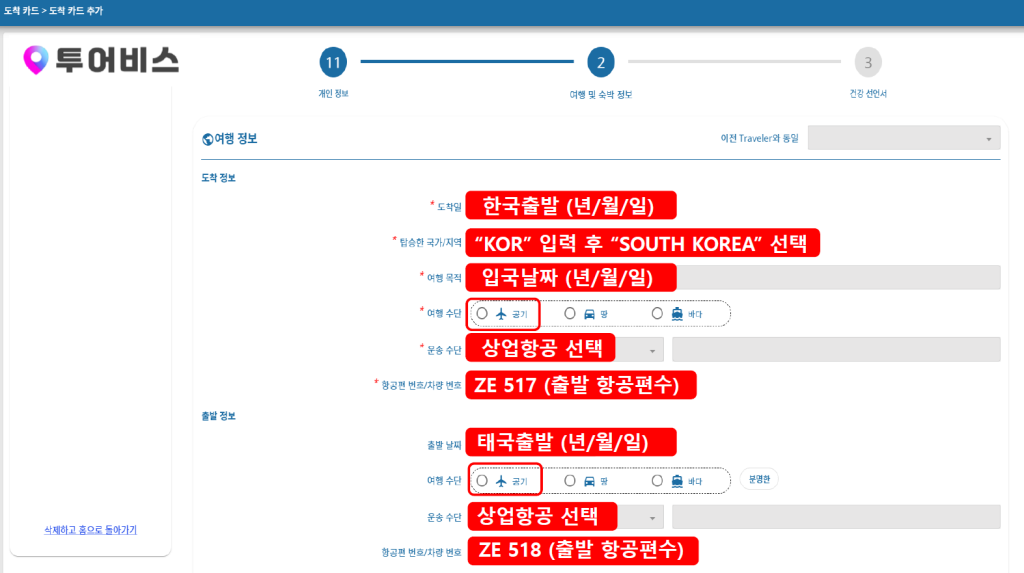Click the globe icon beside 여행 정보
This screenshot has height=573, width=1024.
tap(207, 140)
